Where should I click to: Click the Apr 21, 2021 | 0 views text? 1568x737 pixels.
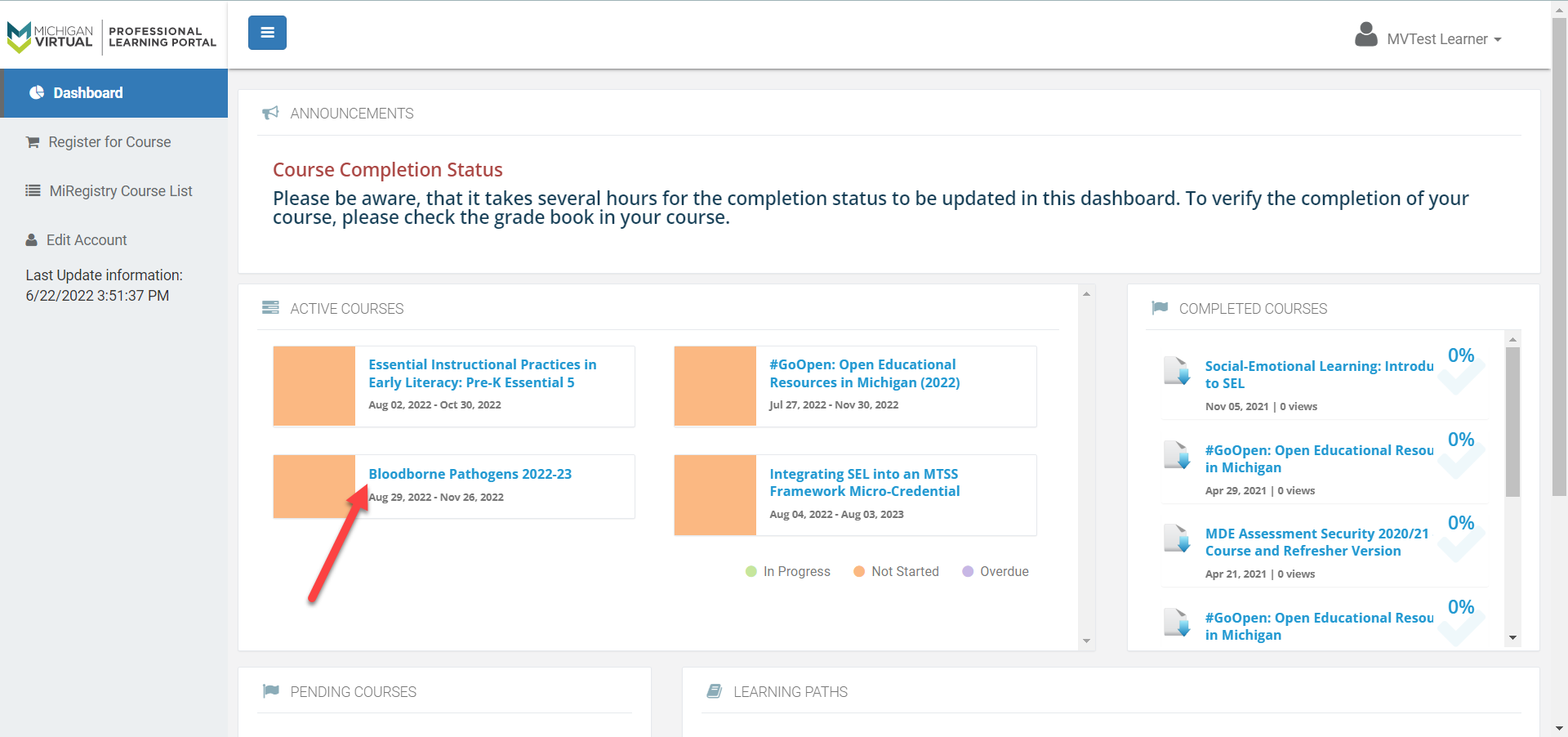click(1260, 574)
